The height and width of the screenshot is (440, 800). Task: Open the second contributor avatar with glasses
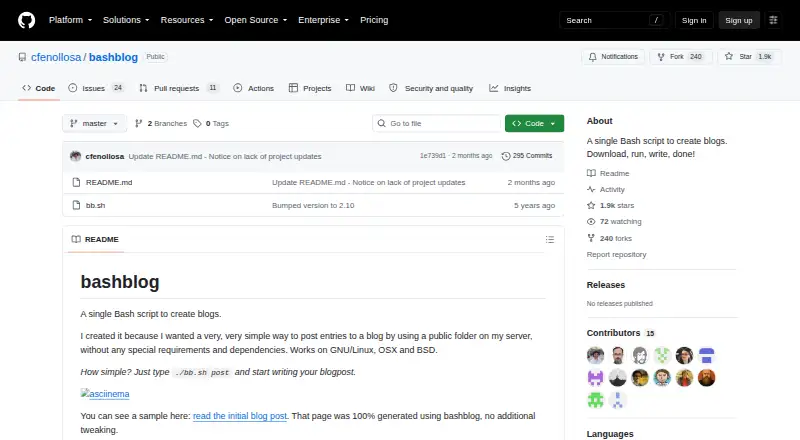pos(618,355)
